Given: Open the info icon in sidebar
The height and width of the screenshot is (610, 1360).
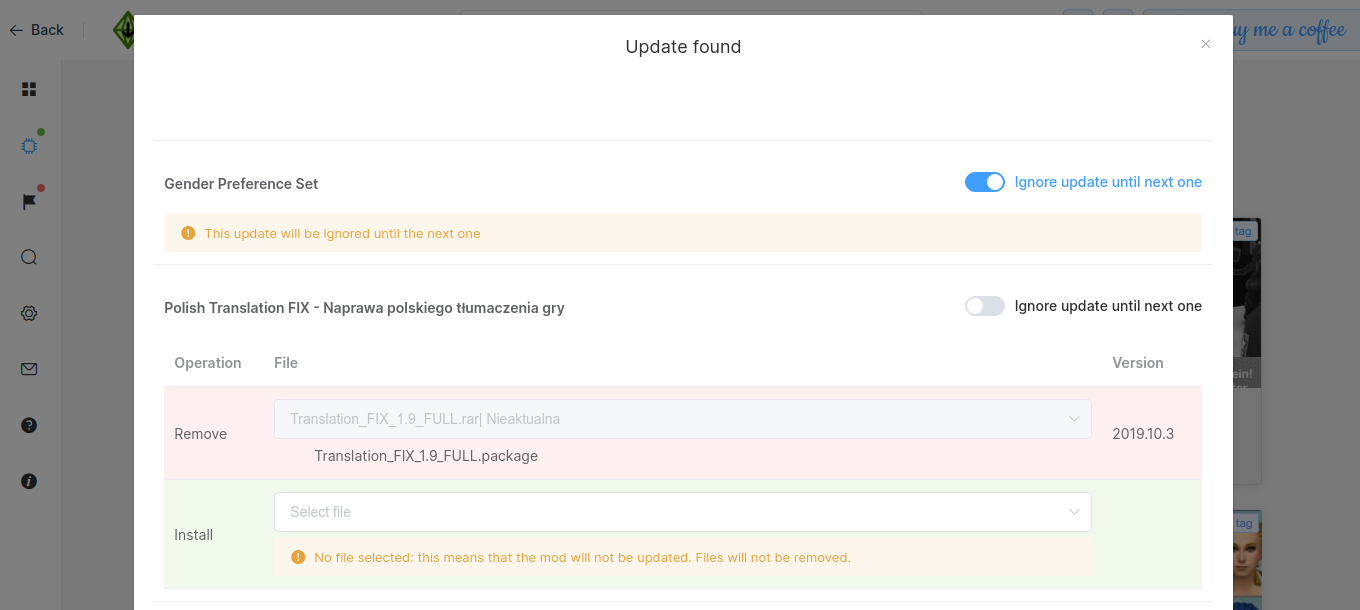Looking at the screenshot, I should pyautogui.click(x=29, y=481).
